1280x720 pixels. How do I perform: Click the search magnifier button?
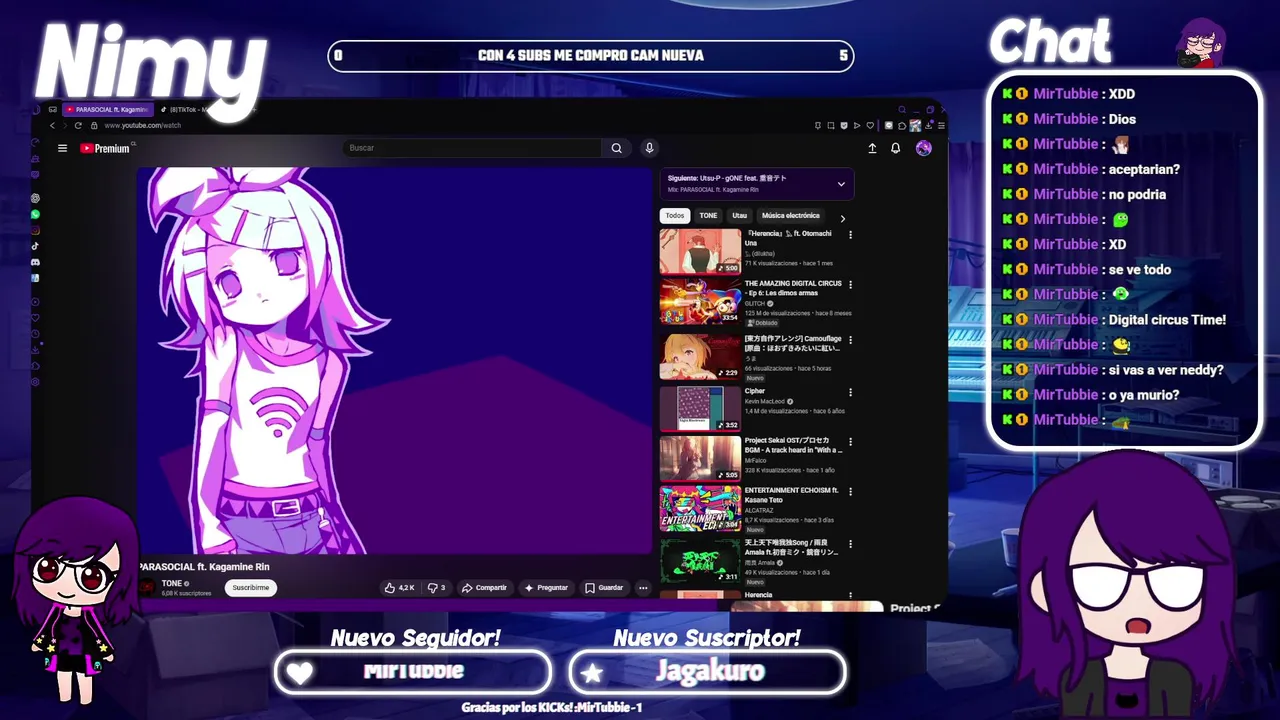click(x=617, y=148)
